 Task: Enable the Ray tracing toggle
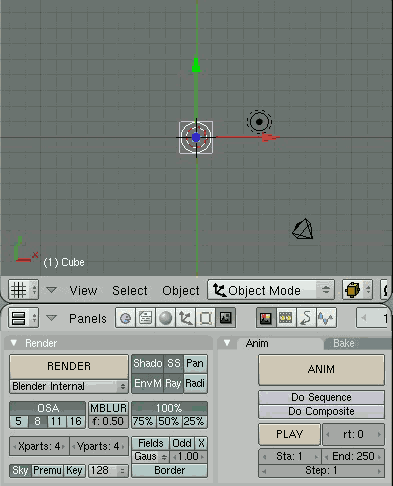pos(173,383)
